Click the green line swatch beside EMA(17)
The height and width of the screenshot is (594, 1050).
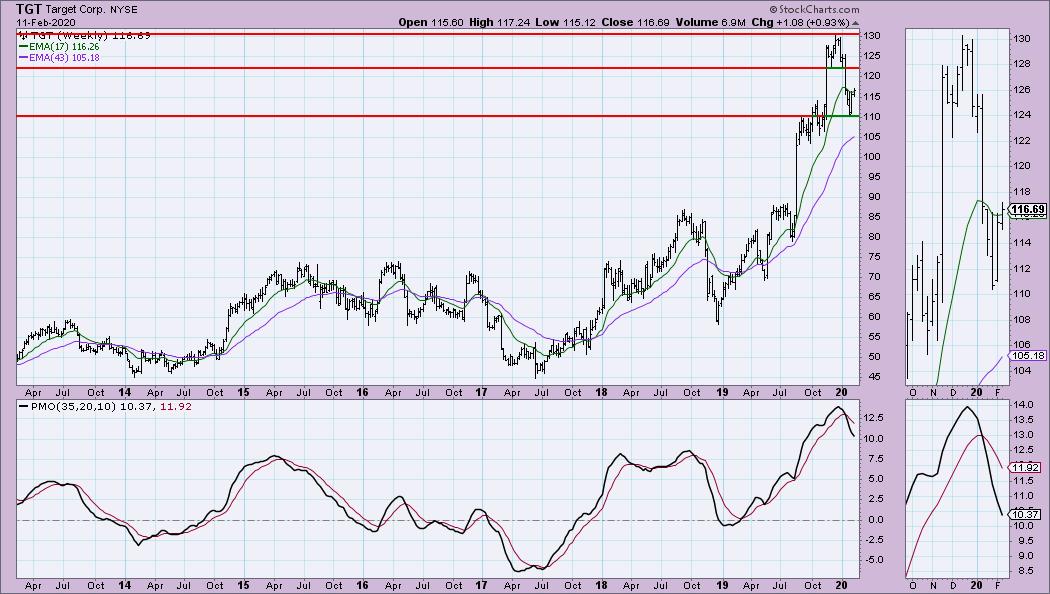(x=23, y=47)
